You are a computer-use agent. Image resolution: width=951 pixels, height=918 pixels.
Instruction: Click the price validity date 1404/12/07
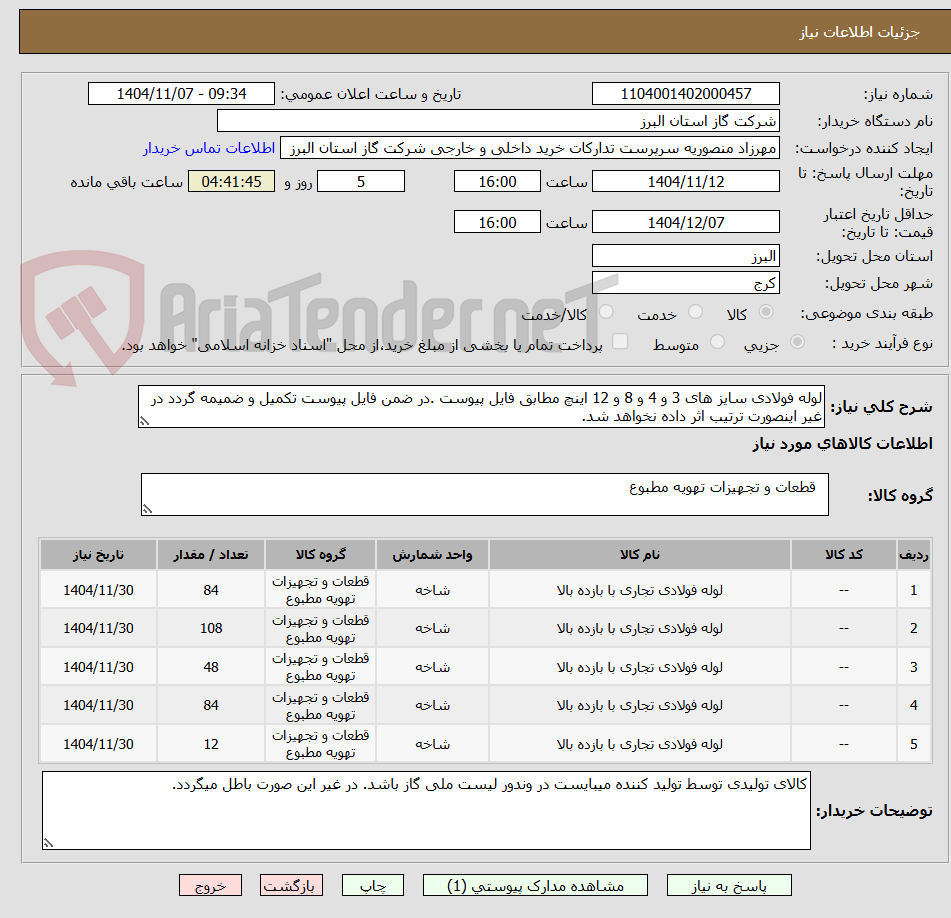(685, 222)
